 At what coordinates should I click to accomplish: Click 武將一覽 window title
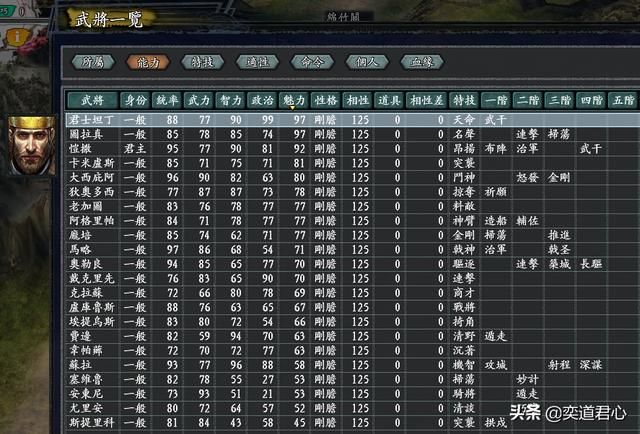pyautogui.click(x=109, y=18)
